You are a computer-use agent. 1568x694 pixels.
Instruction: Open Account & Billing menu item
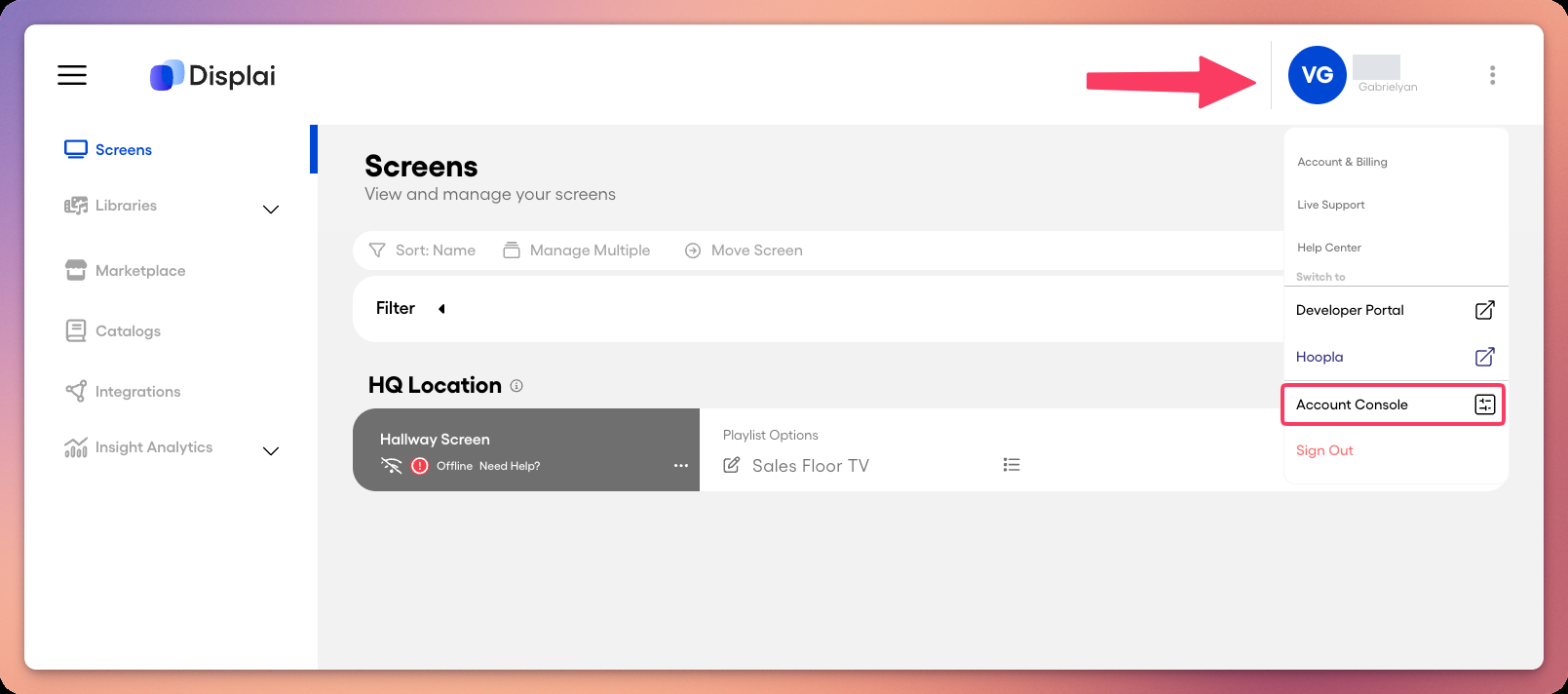tap(1343, 162)
